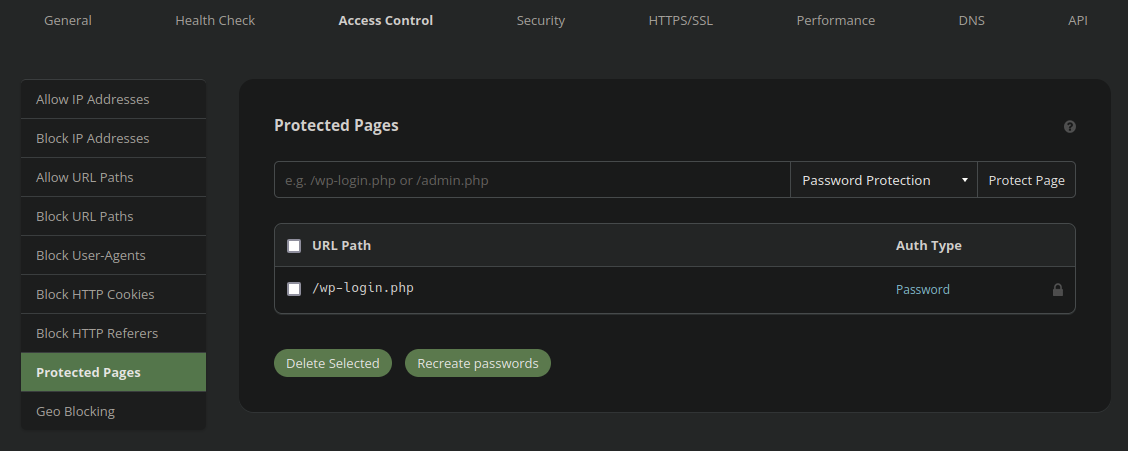Open Geo Blocking sidebar section

114,411
